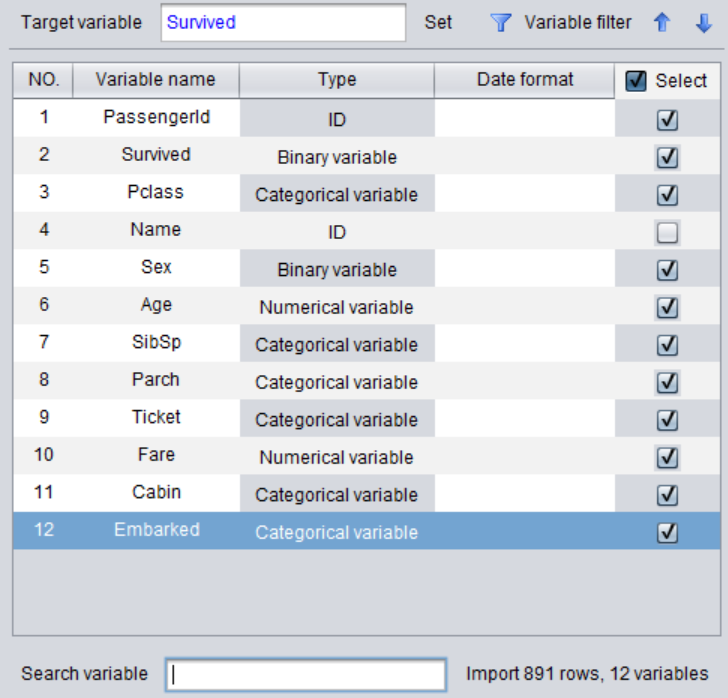Click the Date format column header
The height and width of the screenshot is (698, 728).
[525, 80]
